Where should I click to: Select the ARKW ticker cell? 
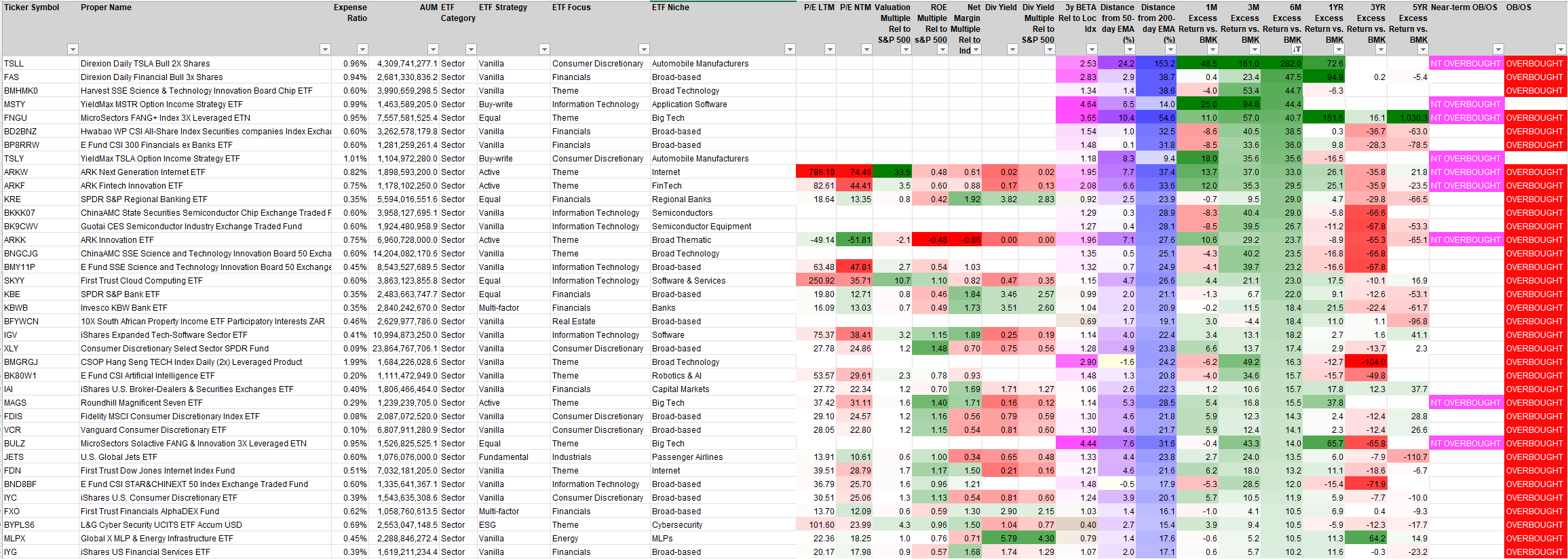click(41, 172)
